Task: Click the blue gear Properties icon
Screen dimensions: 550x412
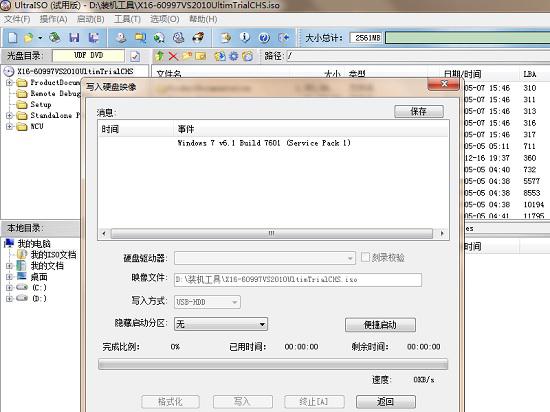Action: point(234,56)
